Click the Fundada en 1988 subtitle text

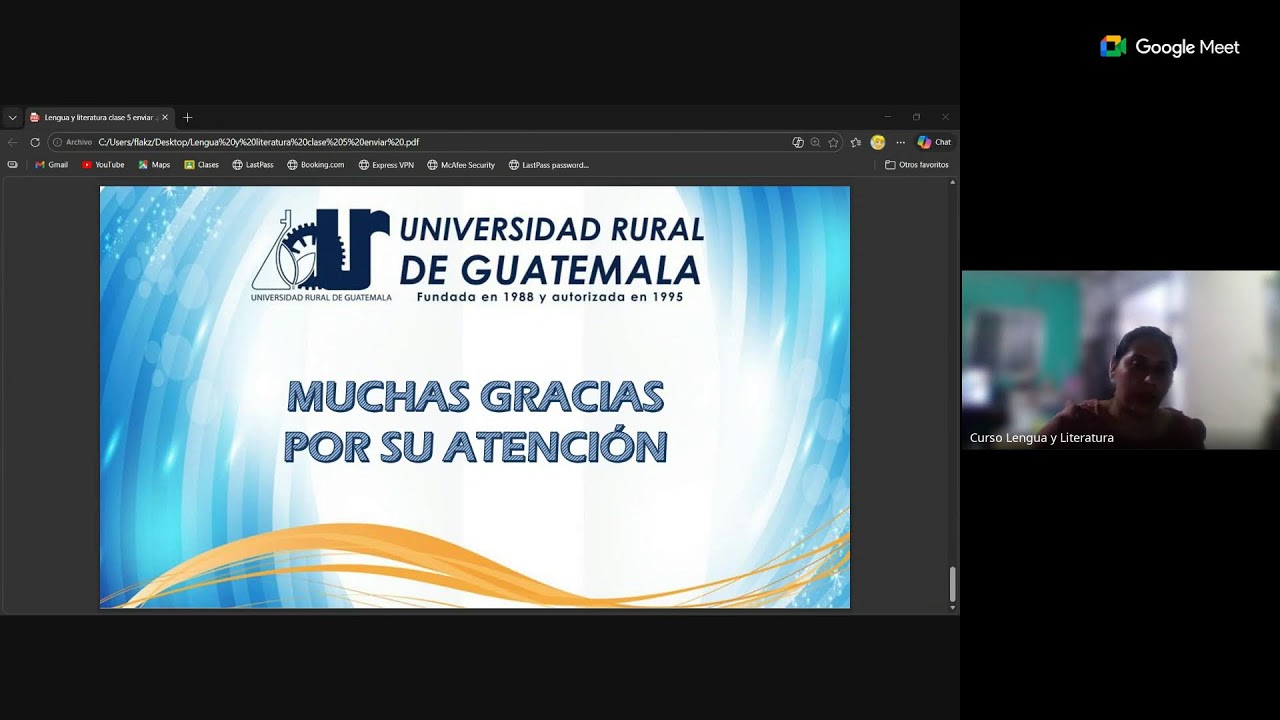tap(550, 297)
